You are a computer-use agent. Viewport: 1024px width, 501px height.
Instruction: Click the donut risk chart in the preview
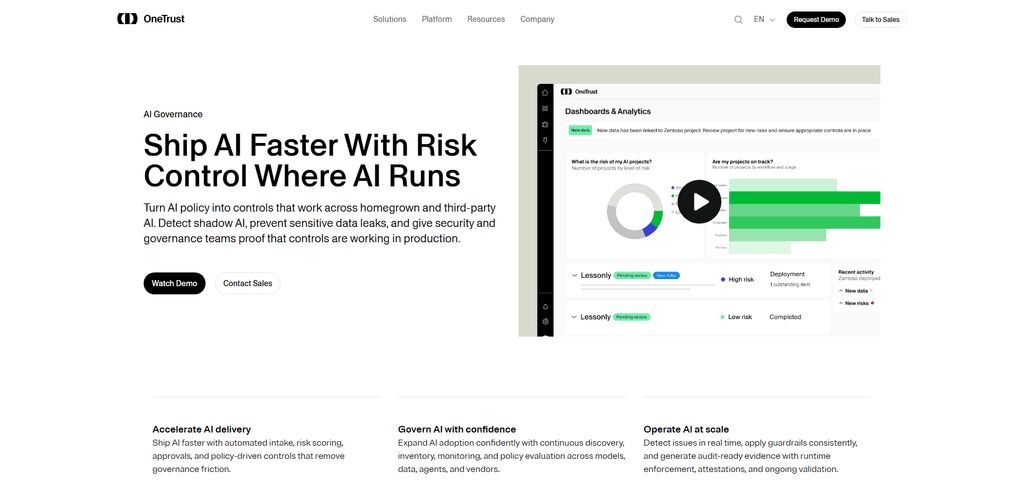(x=635, y=211)
